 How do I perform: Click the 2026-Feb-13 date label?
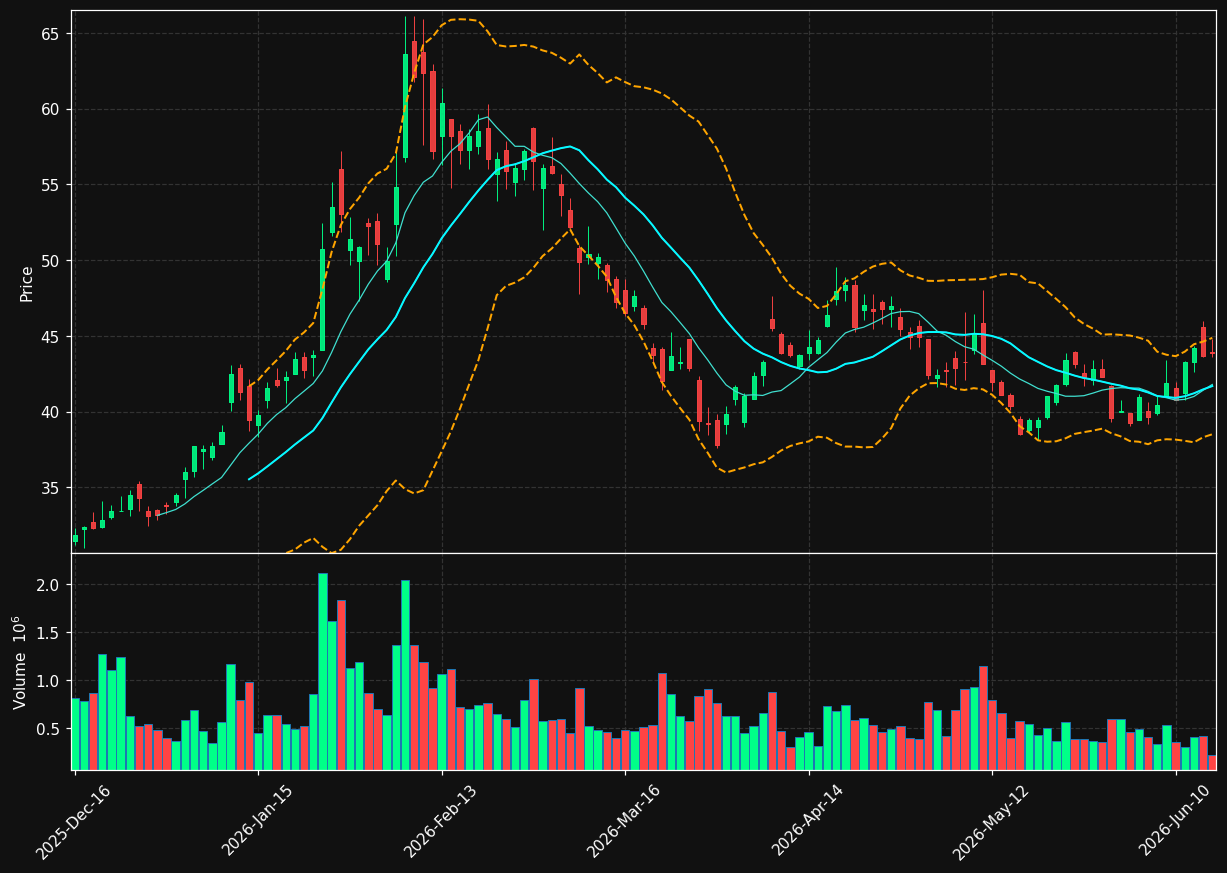pyautogui.click(x=440, y=822)
